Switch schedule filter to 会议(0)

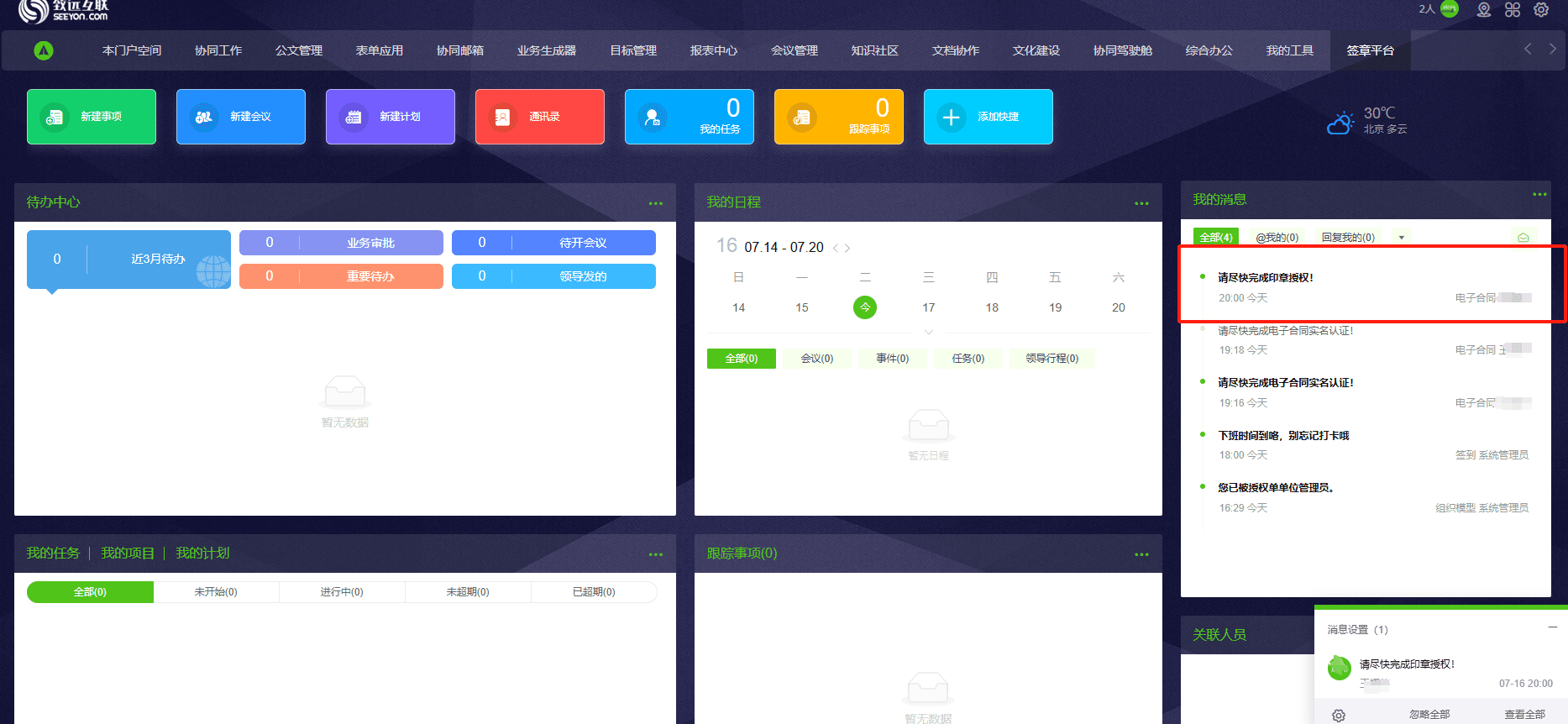click(817, 359)
